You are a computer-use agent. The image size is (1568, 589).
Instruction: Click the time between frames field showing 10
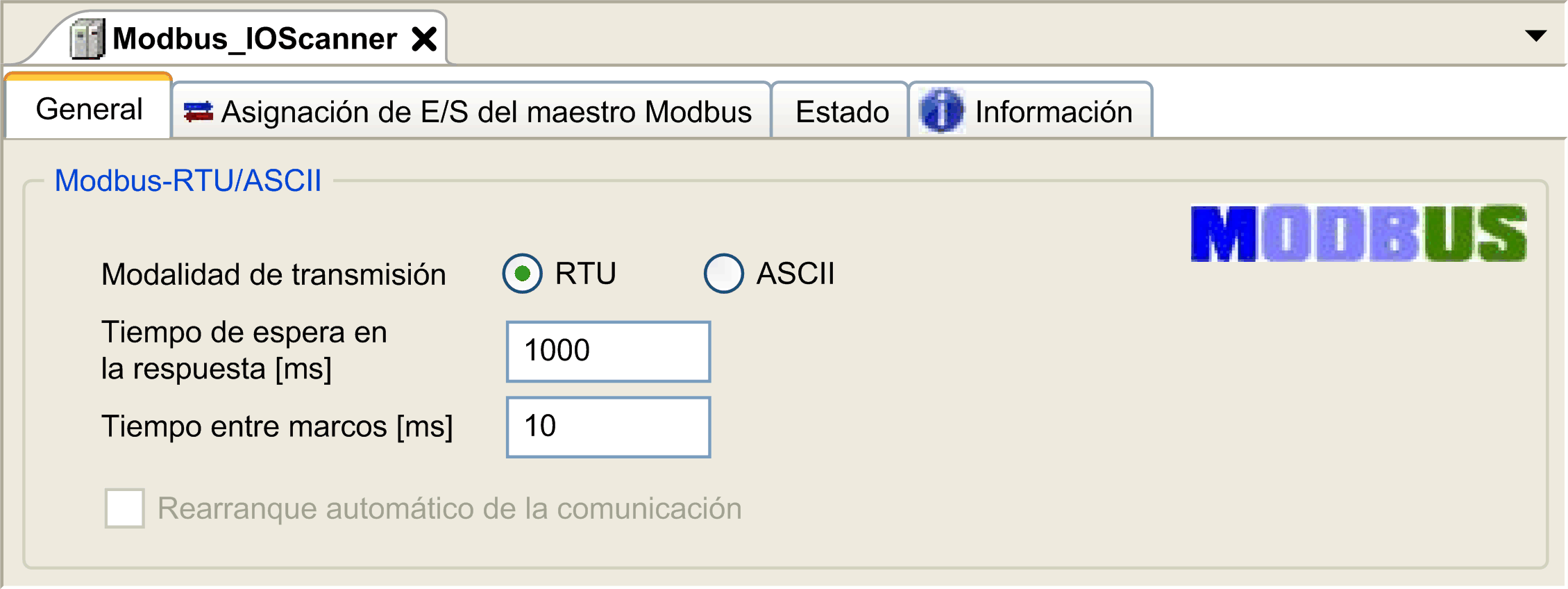coord(608,427)
